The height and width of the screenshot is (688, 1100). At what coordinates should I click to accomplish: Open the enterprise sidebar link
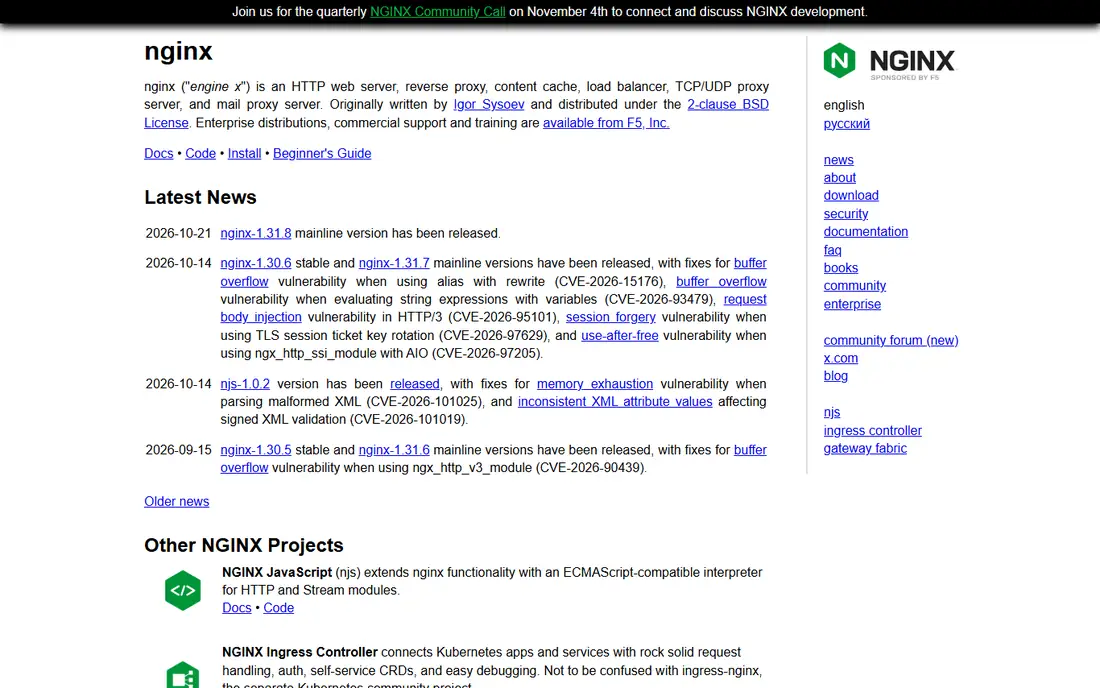point(852,304)
